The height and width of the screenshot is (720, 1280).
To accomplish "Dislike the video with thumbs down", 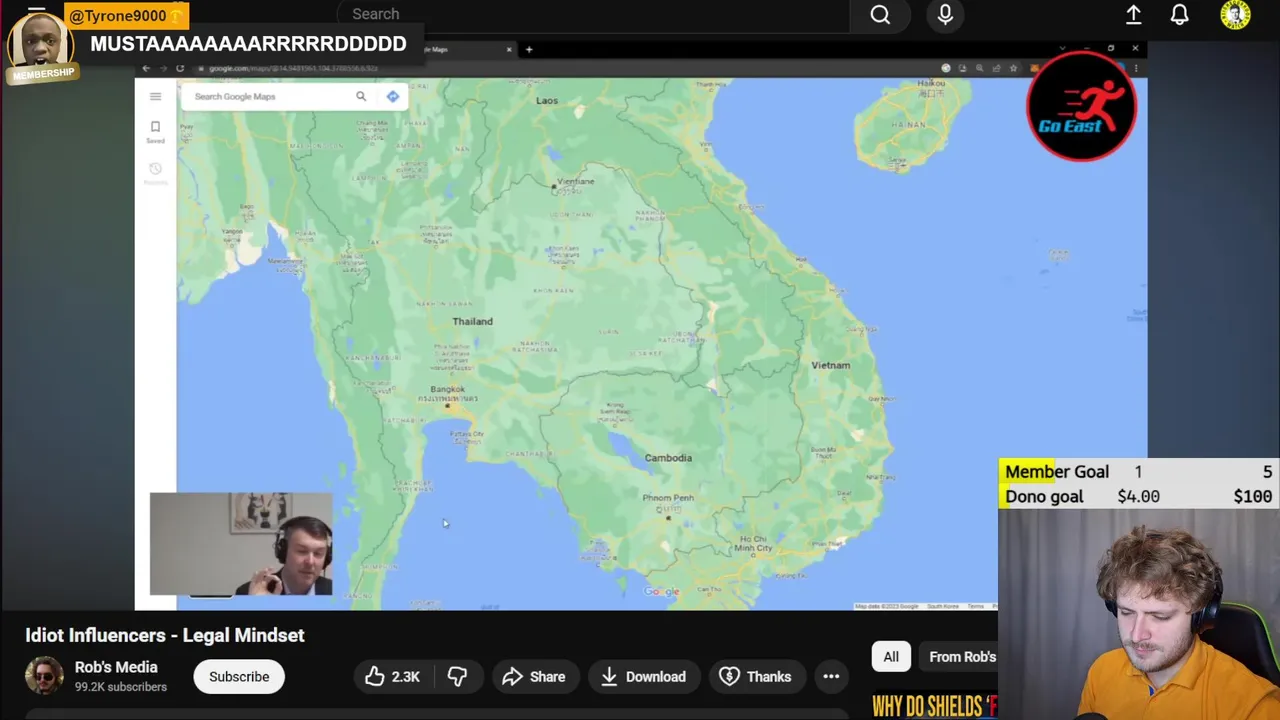I will tap(457, 677).
